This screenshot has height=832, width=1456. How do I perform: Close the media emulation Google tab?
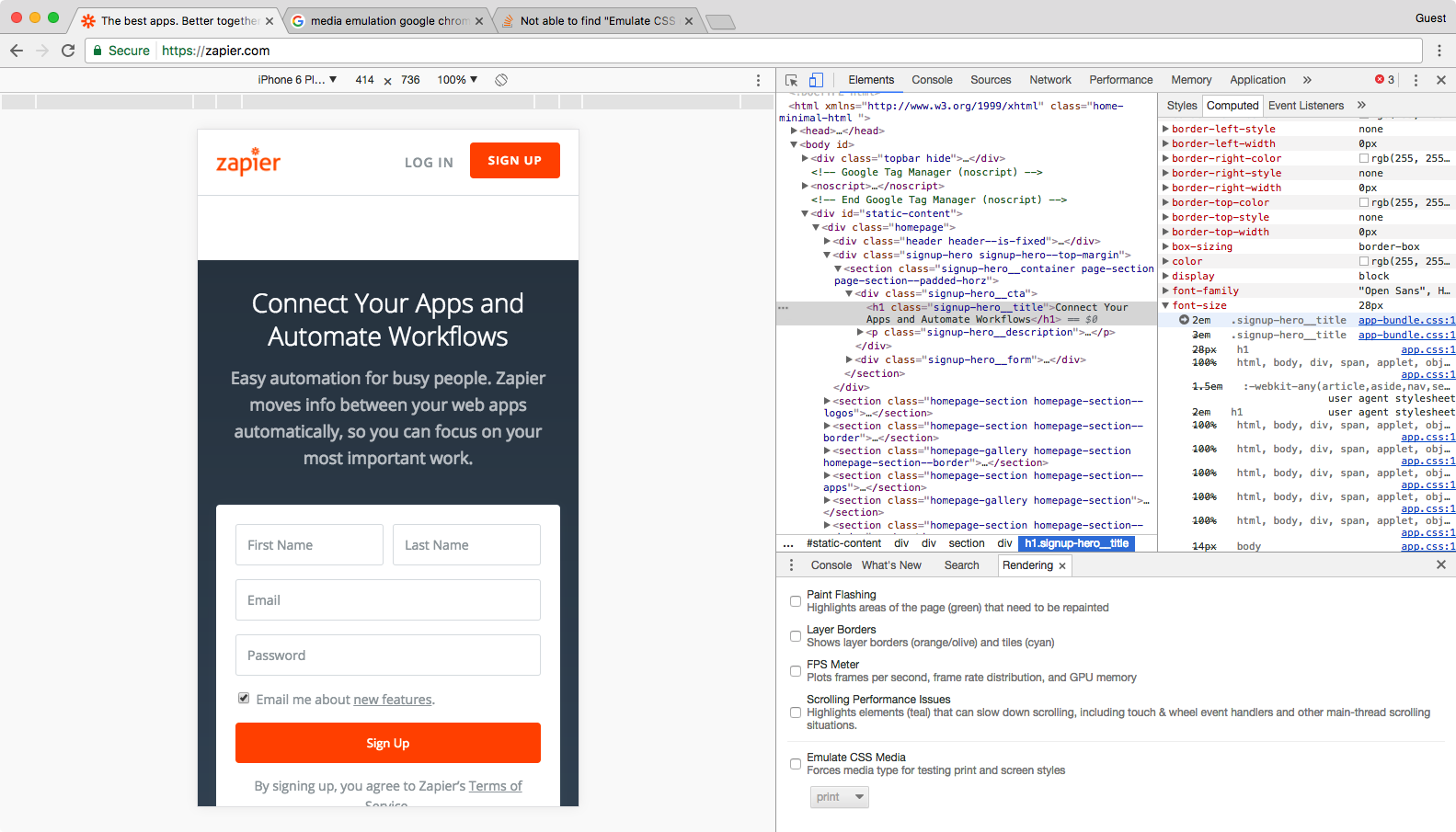pos(479,21)
